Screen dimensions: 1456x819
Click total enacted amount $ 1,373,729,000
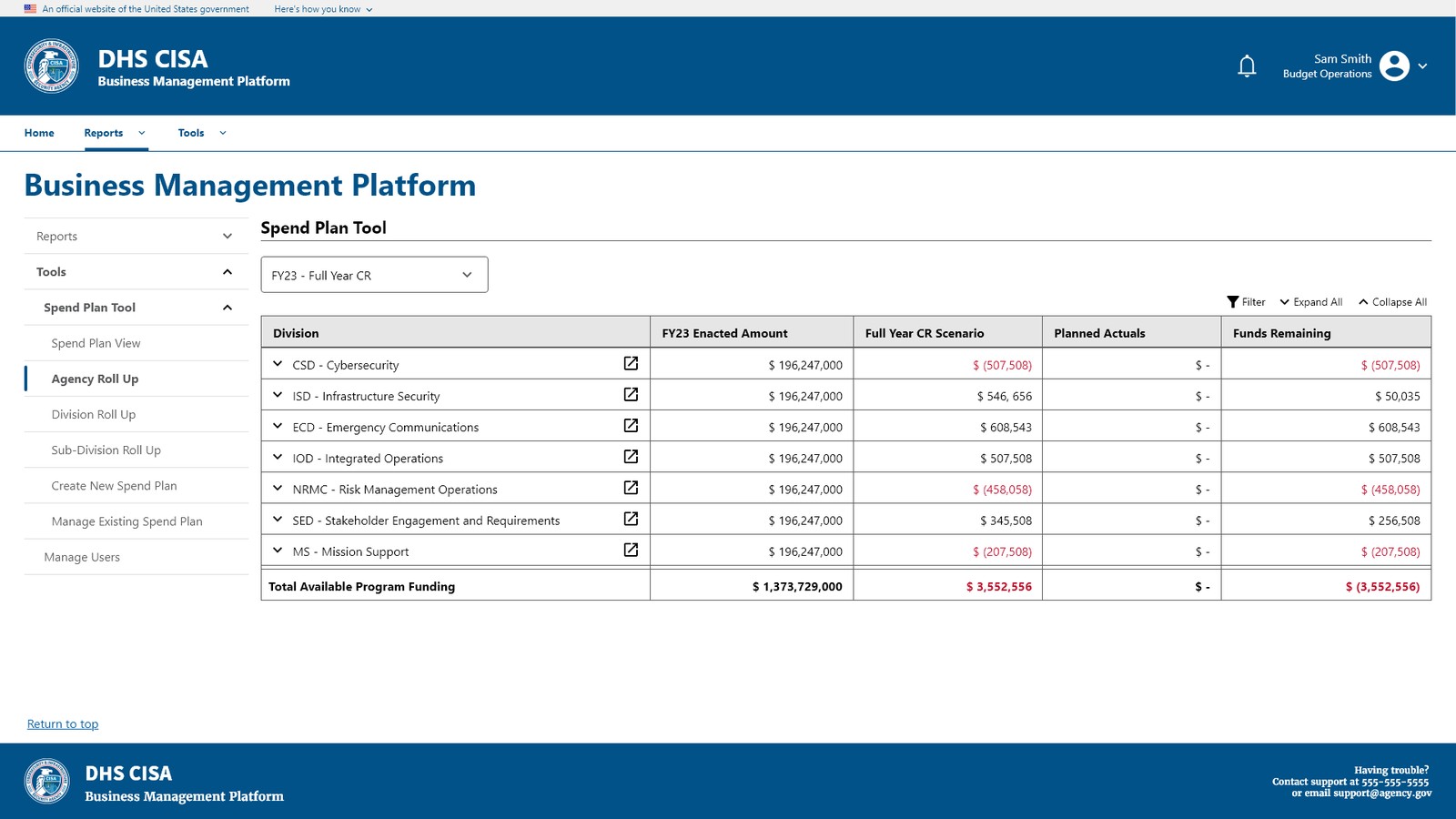pyautogui.click(x=797, y=587)
